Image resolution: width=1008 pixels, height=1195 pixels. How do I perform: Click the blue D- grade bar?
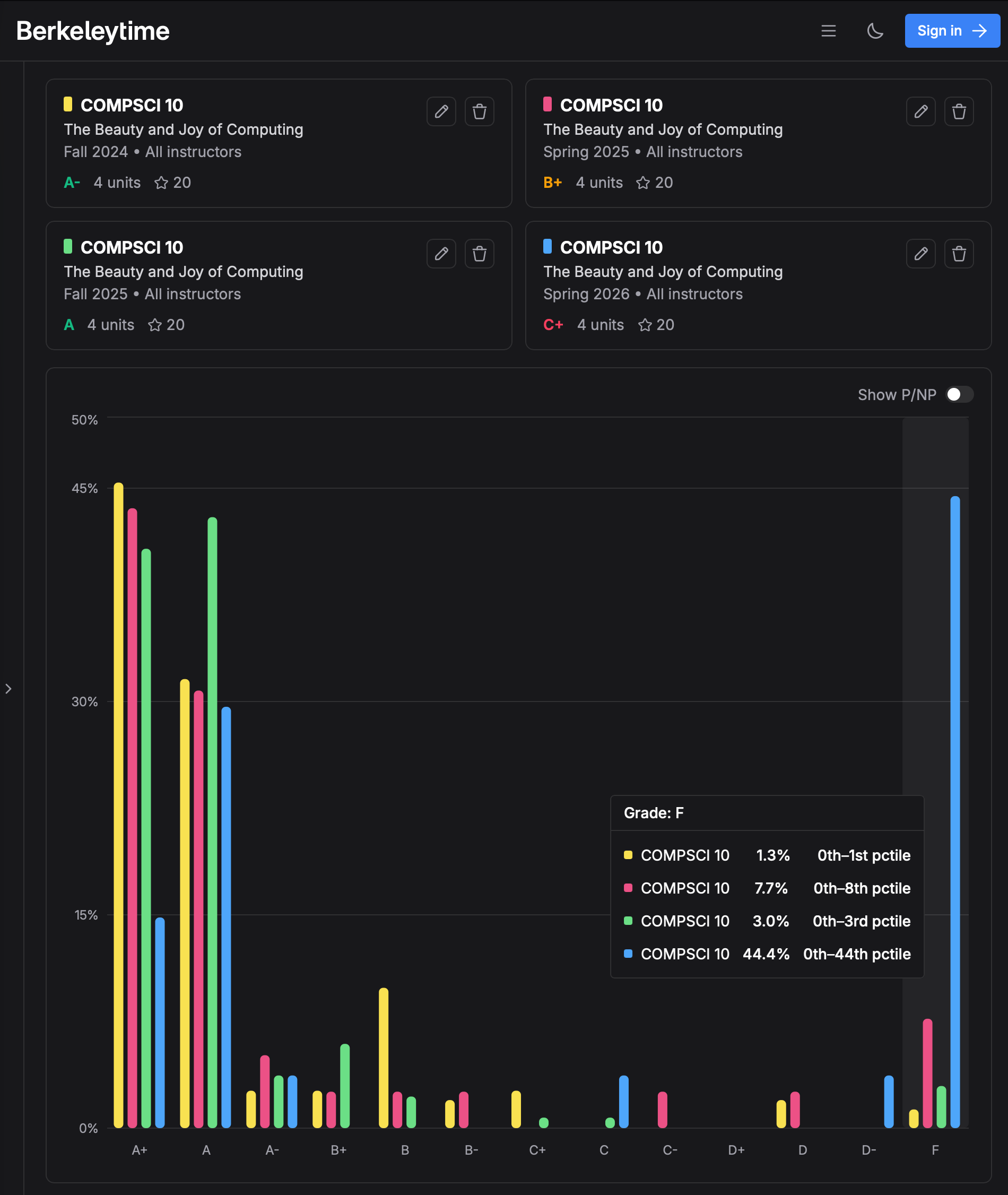coord(889,1101)
